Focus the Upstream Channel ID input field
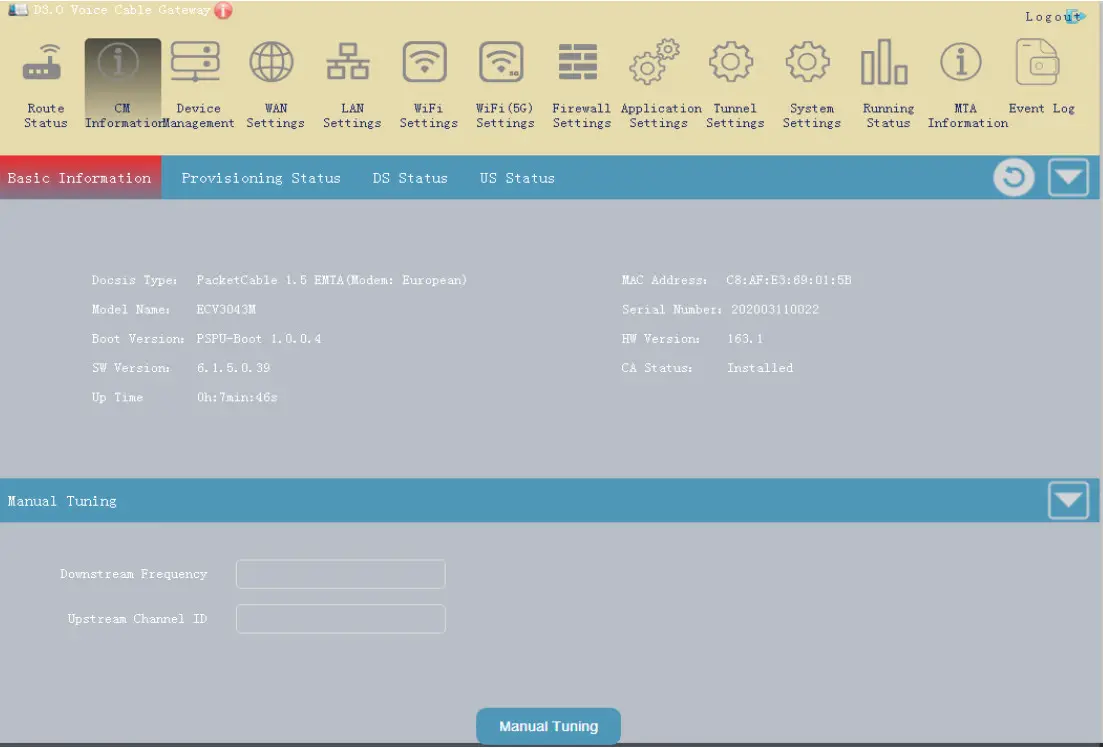The image size is (1103, 748). (x=340, y=619)
